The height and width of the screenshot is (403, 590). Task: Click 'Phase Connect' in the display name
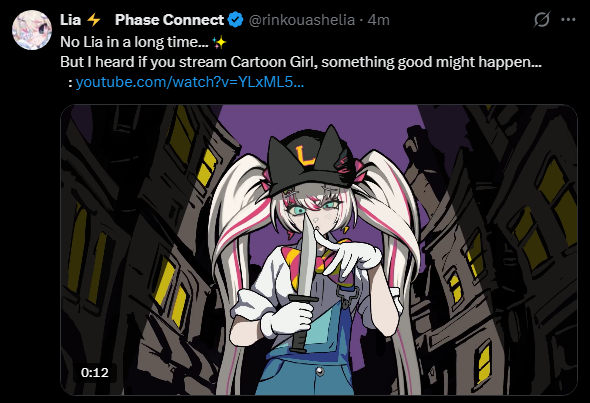point(169,20)
